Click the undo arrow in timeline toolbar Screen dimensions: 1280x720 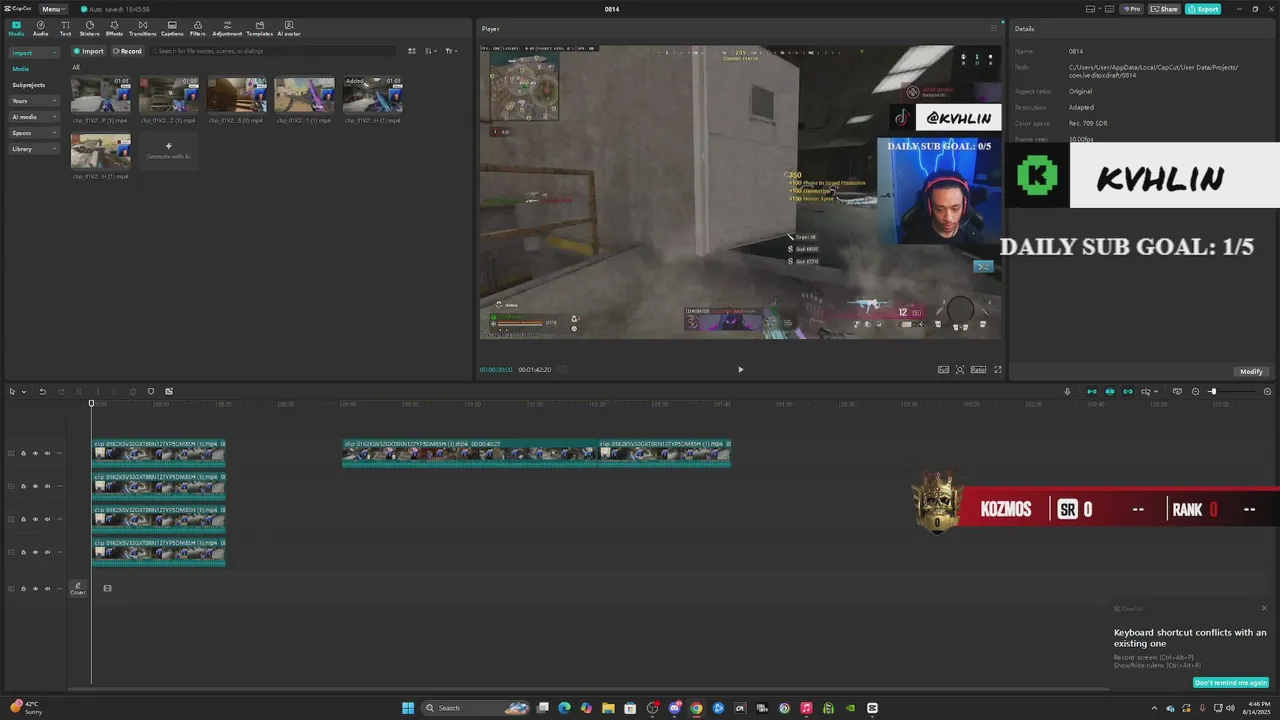click(42, 391)
